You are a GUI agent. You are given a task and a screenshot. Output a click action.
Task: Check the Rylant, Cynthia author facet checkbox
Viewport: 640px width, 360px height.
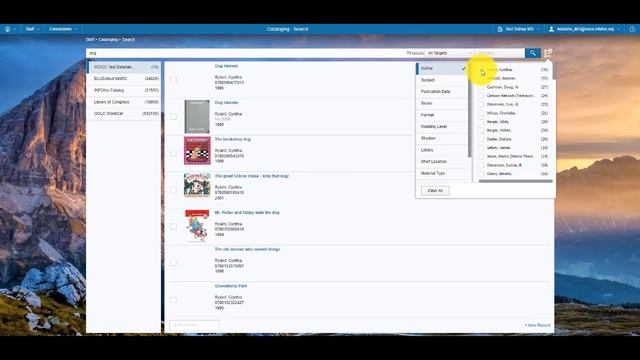click(481, 70)
